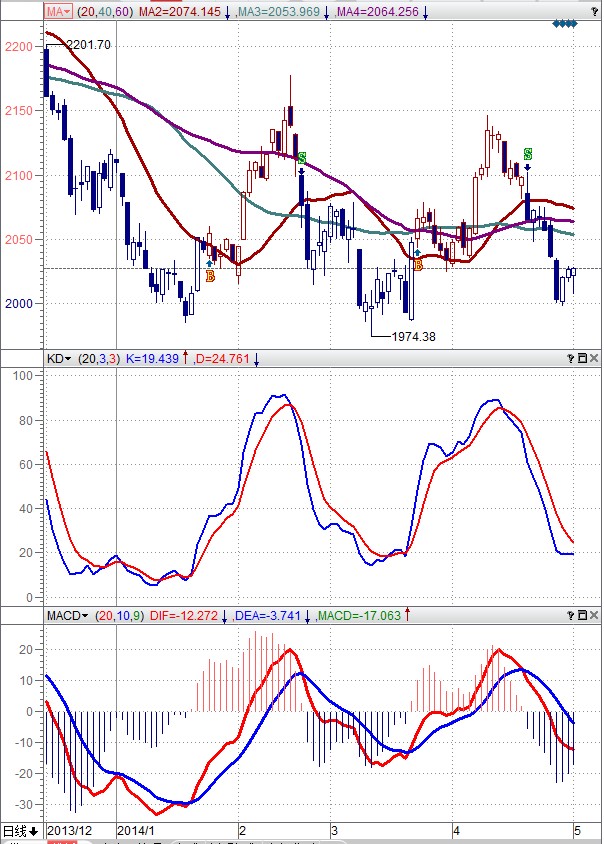Click the D=24.761 readout

[x=222, y=358]
